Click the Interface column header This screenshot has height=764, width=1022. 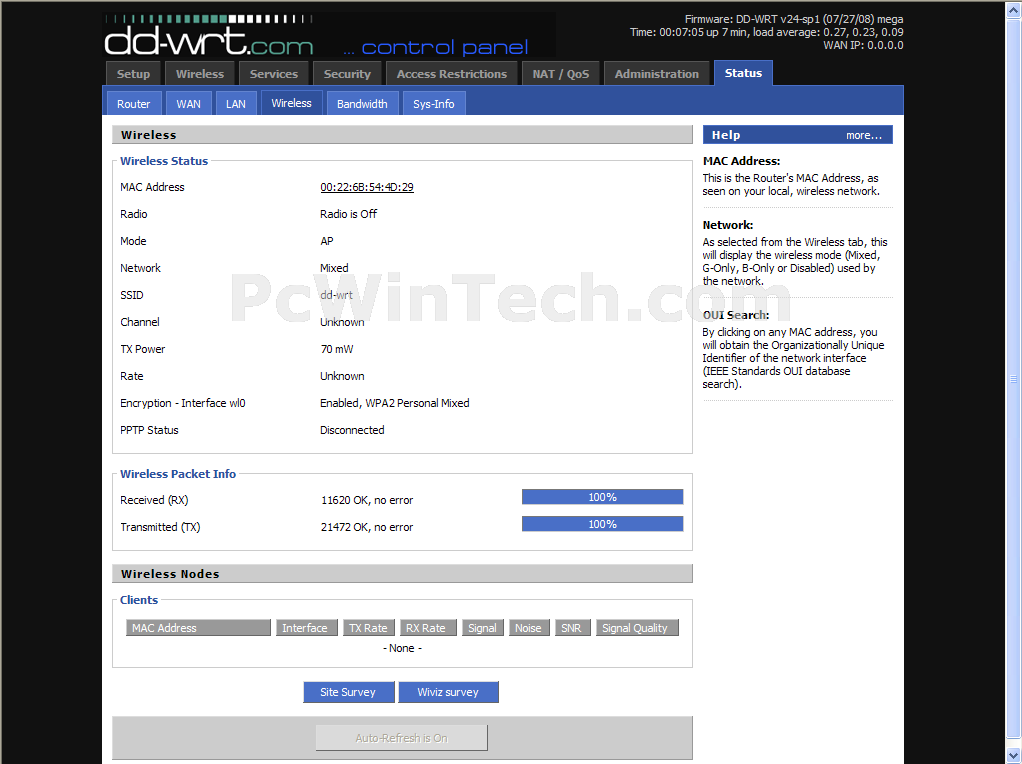pos(306,628)
